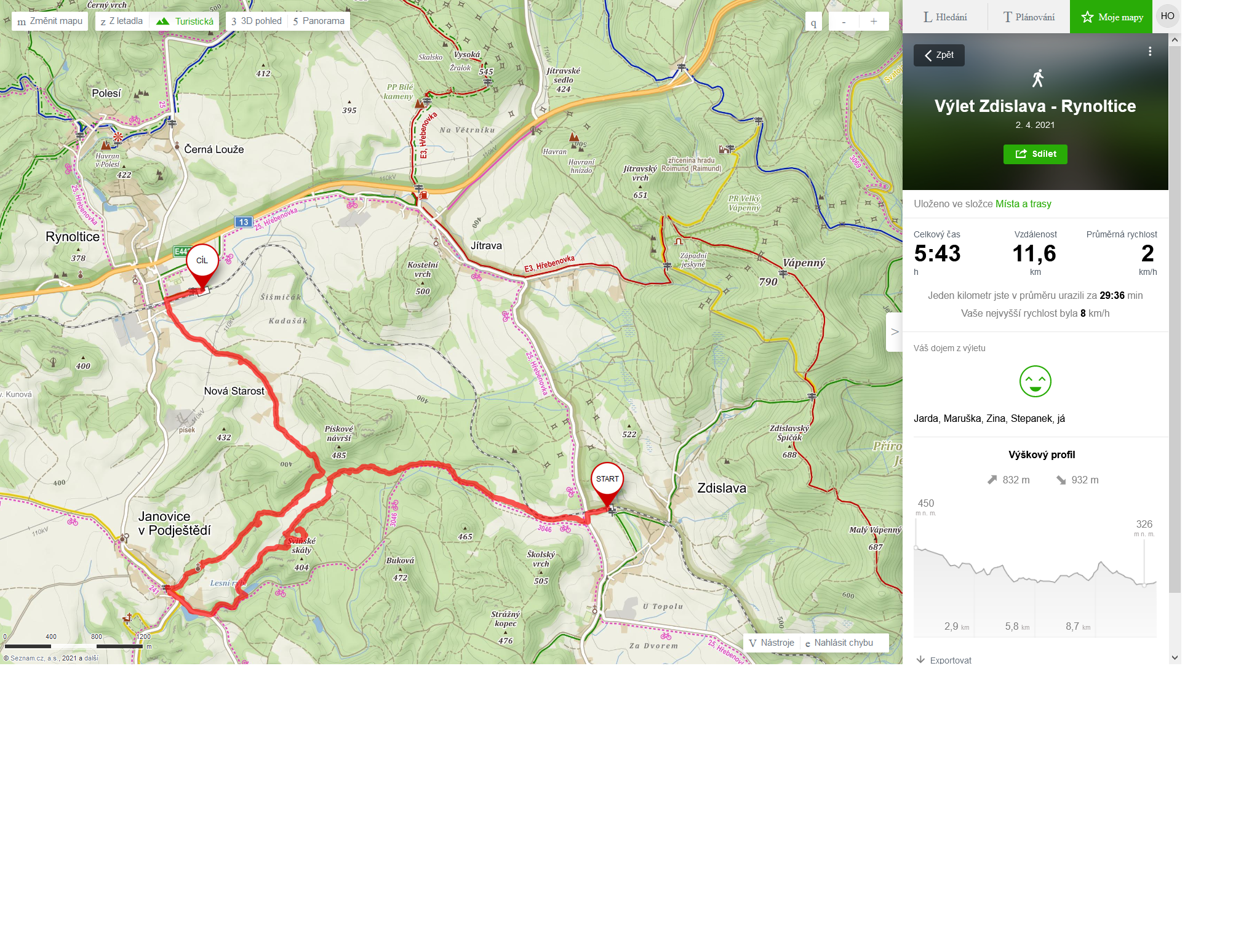1233x952 pixels.
Task: Select the Turistická map layer
Action: point(185,21)
